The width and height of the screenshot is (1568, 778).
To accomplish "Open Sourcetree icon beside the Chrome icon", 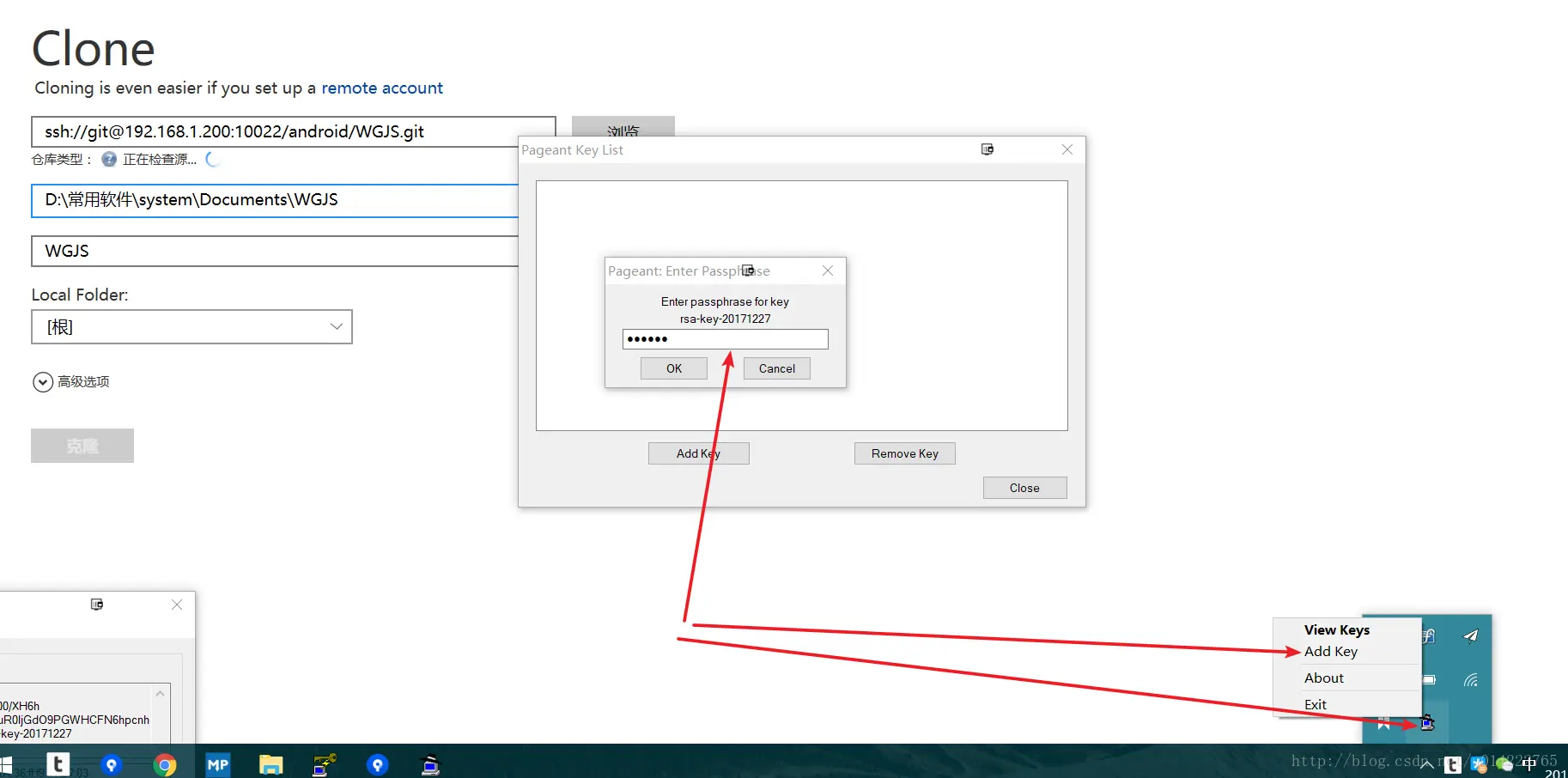I will point(112,764).
